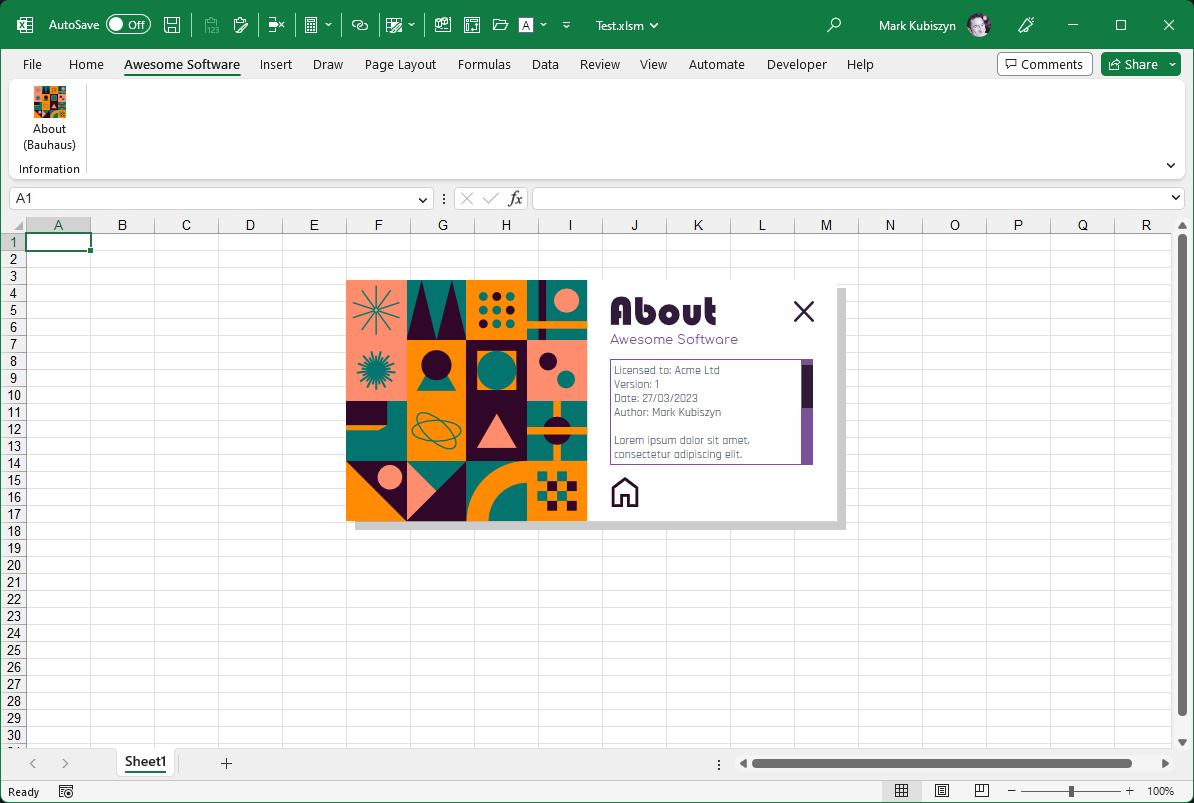1194x803 pixels.
Task: Switch to Page Break Preview view
Action: coord(981,791)
